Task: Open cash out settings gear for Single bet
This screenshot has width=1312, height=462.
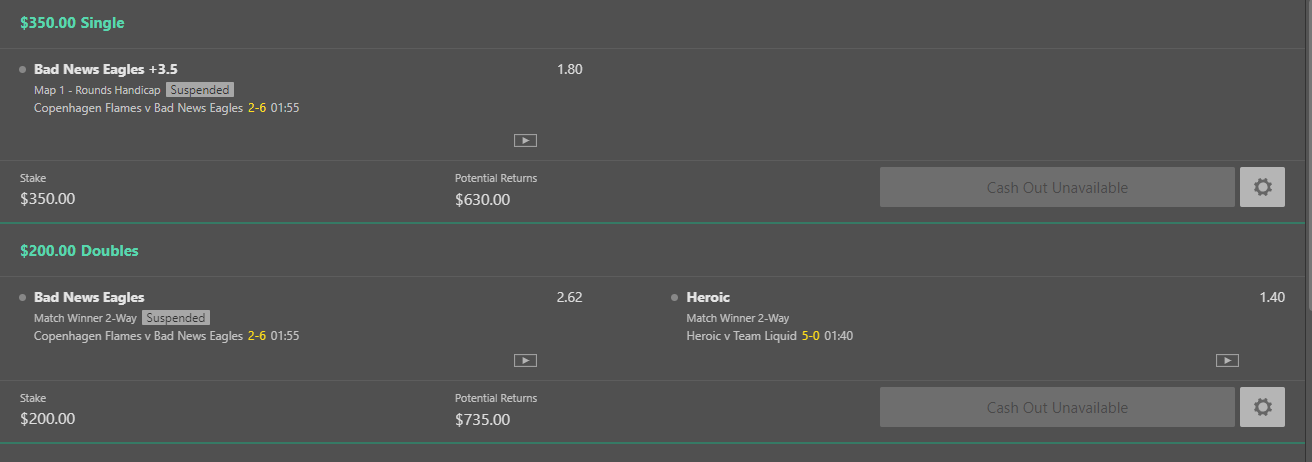Action: (x=1262, y=187)
